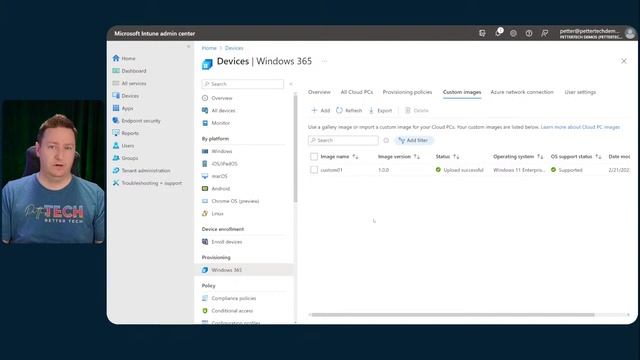Refresh the custom images list
This screenshot has width=640, height=360.
click(x=349, y=110)
